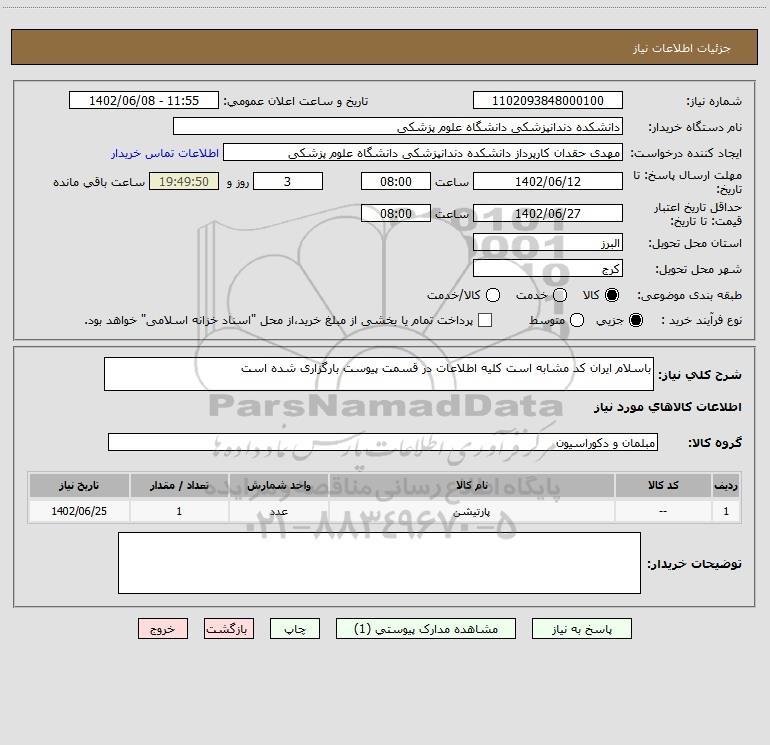Select the متوسط purchase type radio
770x745 pixels.
click(577, 320)
